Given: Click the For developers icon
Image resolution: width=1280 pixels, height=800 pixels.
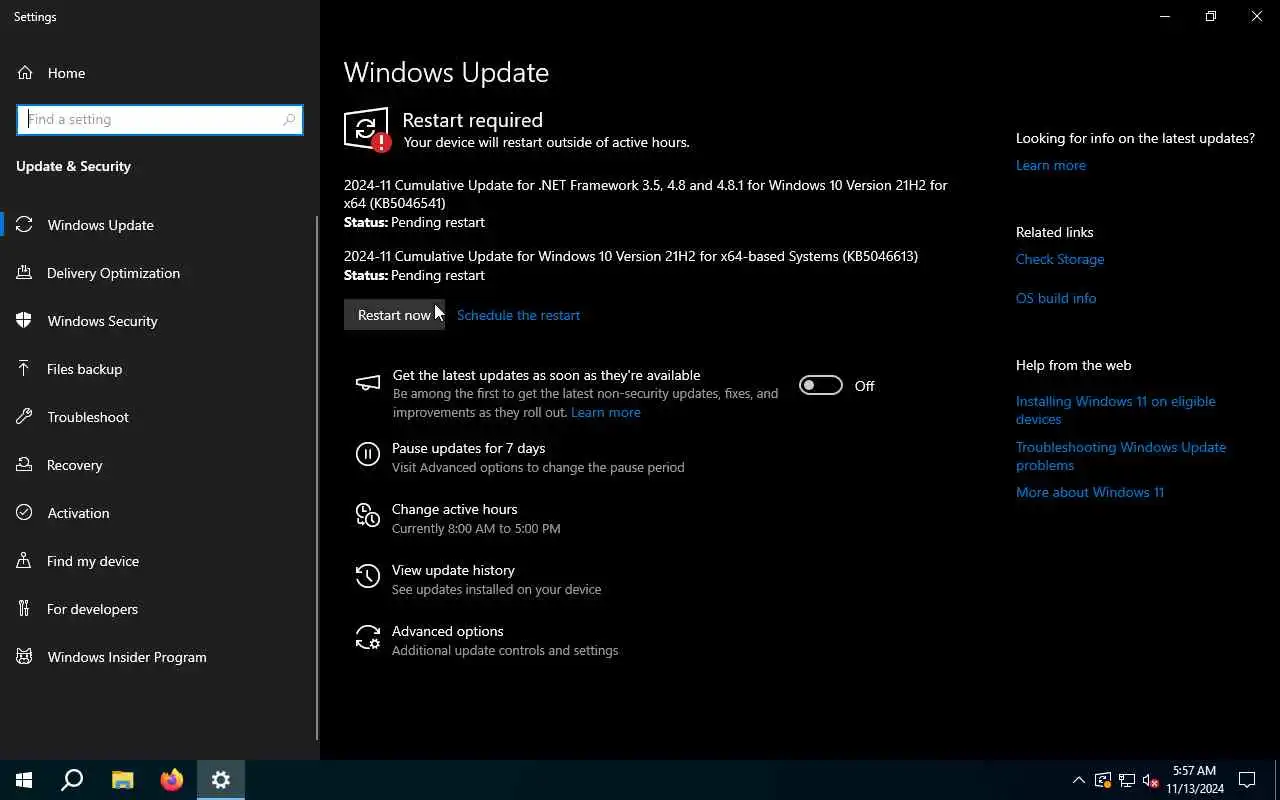Looking at the screenshot, I should click(x=25, y=609).
